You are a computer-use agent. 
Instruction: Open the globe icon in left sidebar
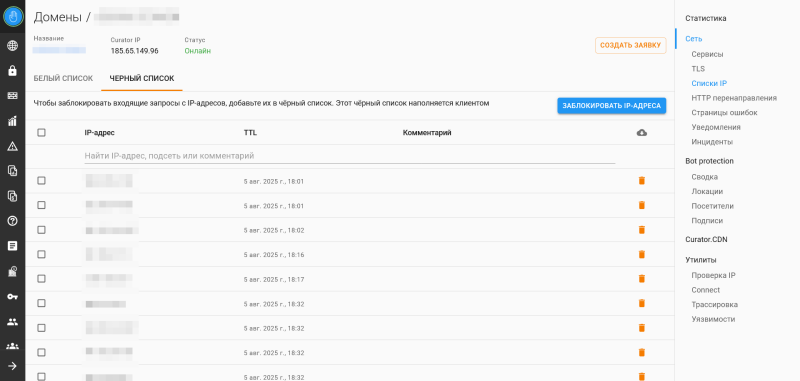[x=12, y=46]
